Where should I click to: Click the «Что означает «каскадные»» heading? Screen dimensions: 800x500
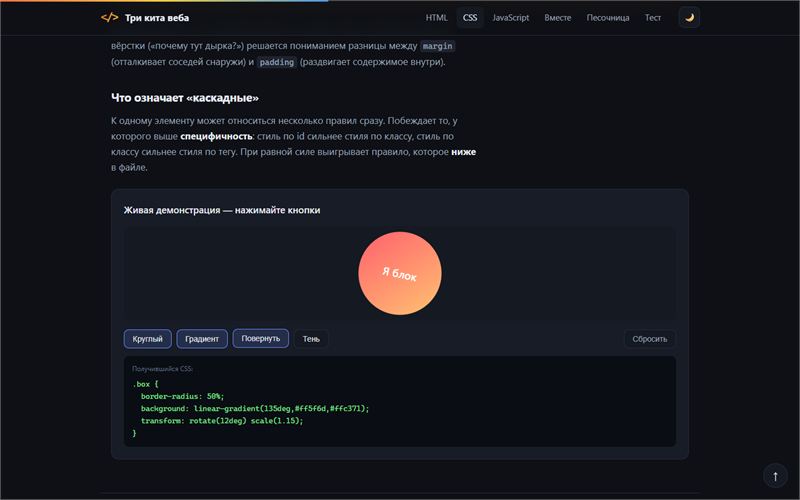coord(185,97)
